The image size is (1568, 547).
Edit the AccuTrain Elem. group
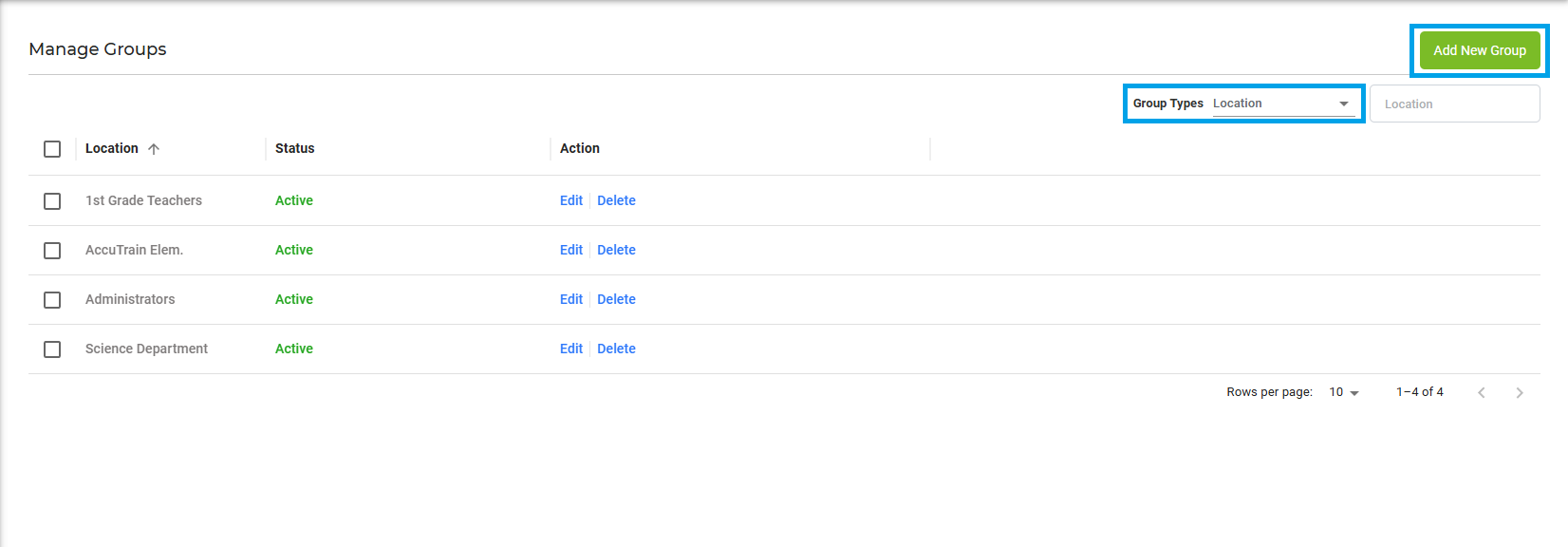pos(570,250)
